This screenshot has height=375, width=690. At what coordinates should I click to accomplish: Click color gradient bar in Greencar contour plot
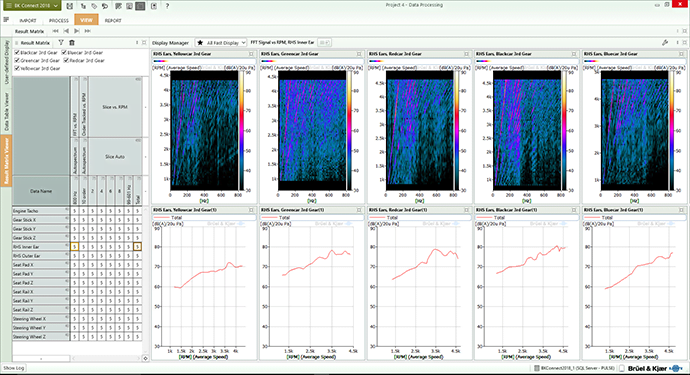[268, 61]
